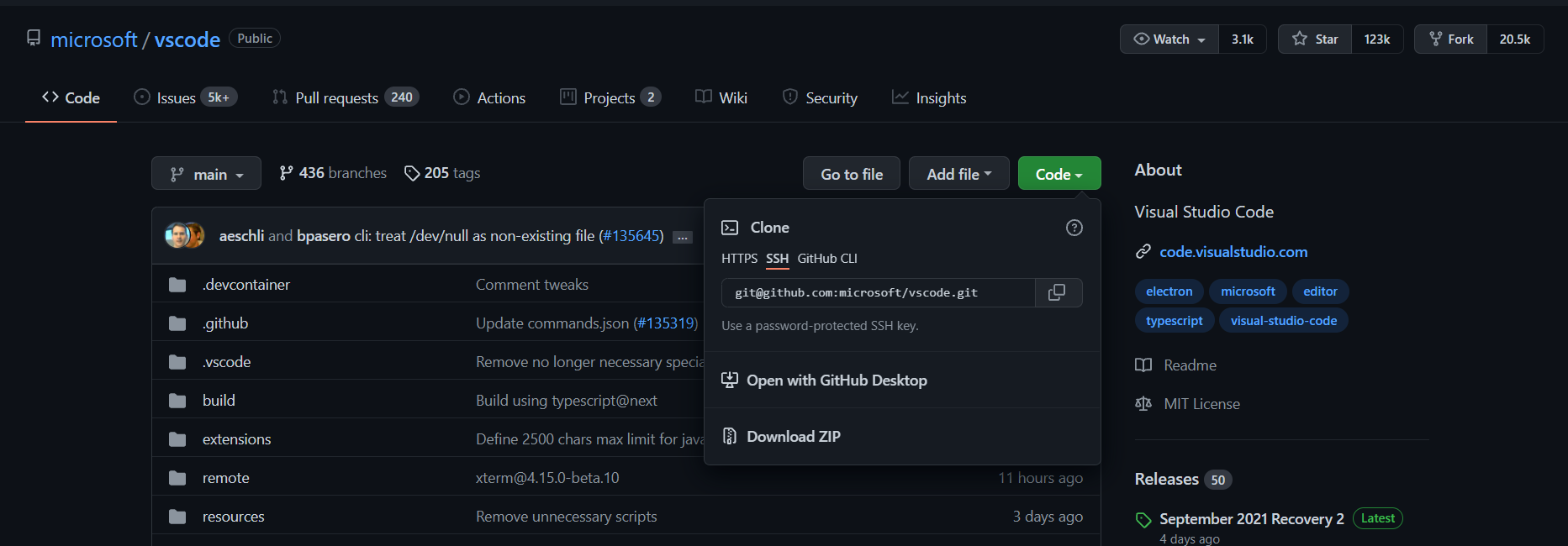
Task: Click the scale icon next to MIT License
Action: [1143, 404]
